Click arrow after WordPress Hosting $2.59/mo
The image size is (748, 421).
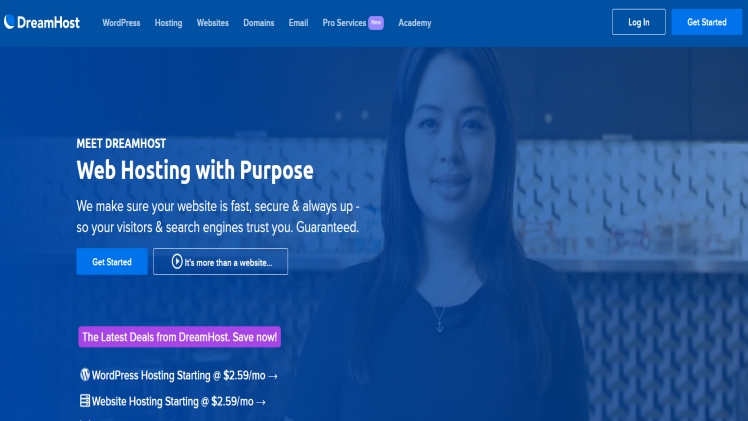(273, 376)
